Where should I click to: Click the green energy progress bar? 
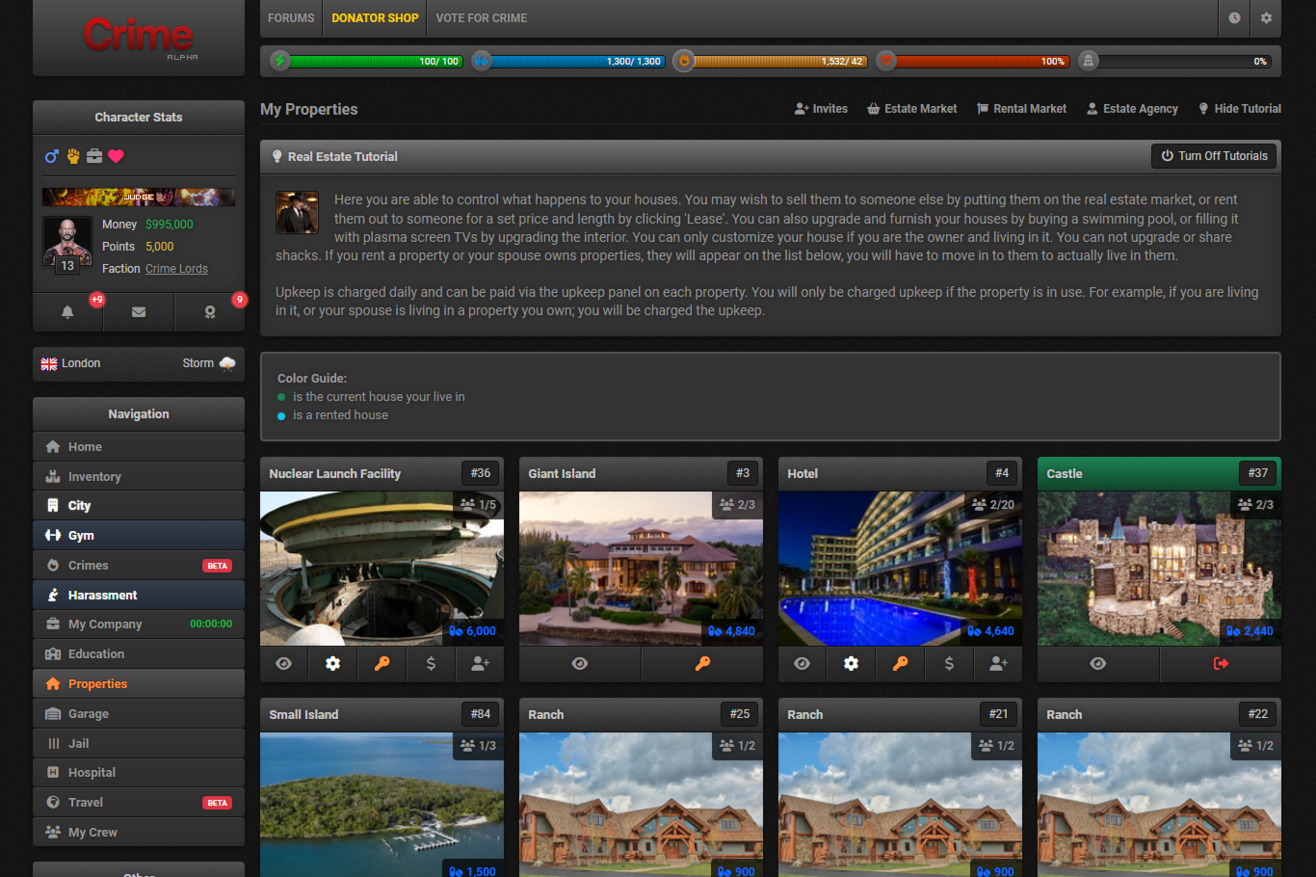367,61
